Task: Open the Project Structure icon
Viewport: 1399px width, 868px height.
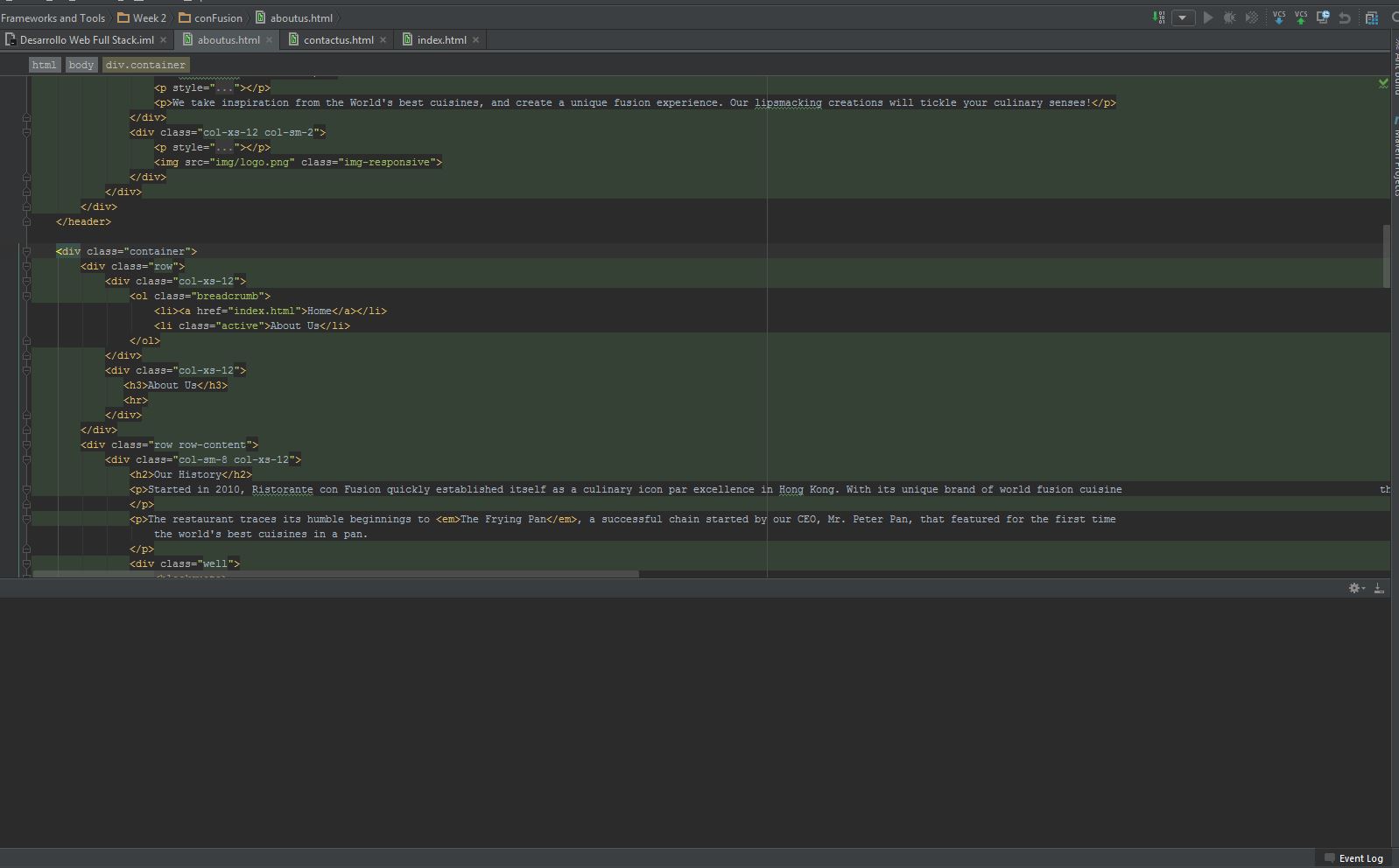Action: (1371, 17)
